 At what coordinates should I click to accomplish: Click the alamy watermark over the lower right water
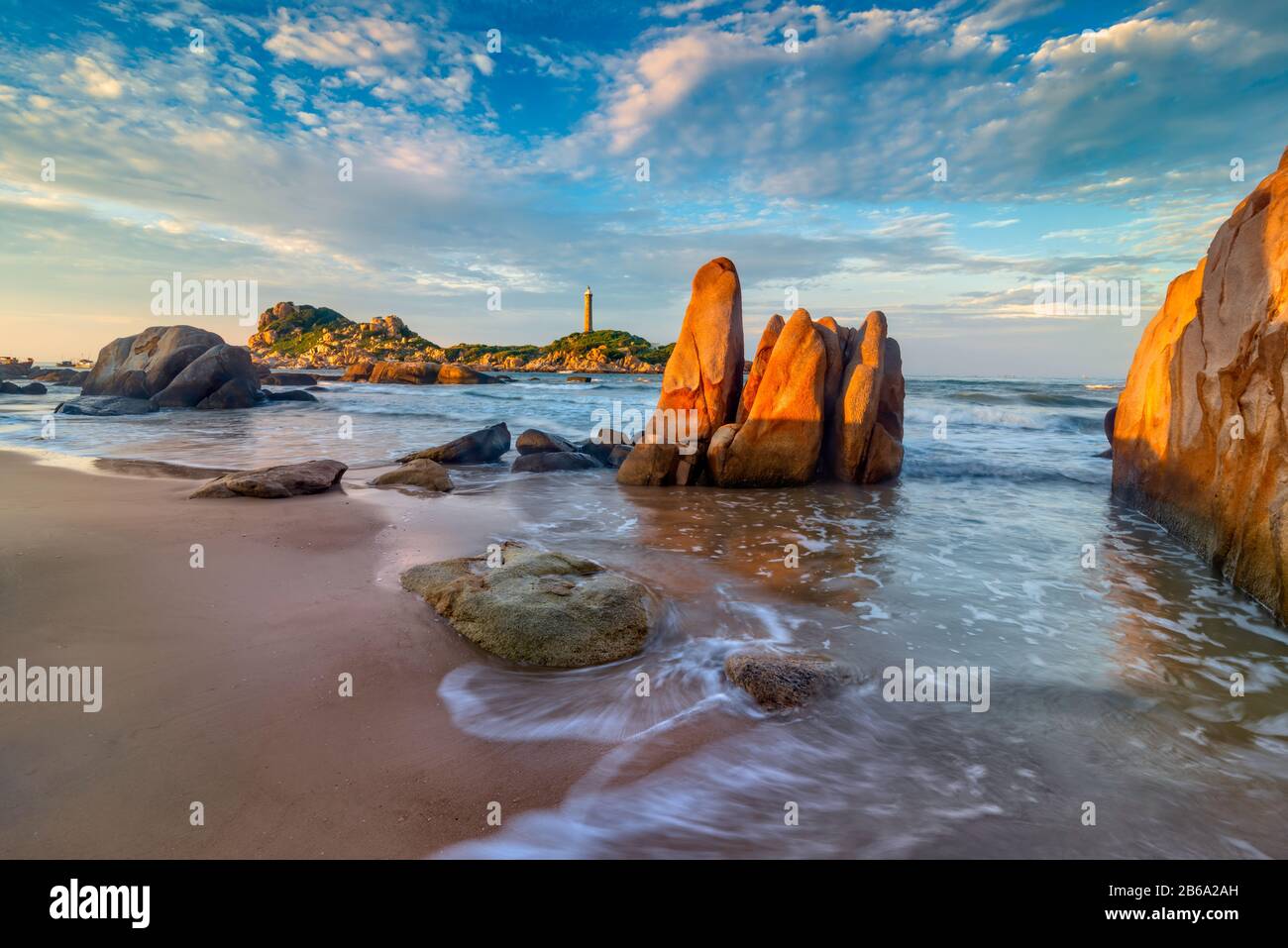935,686
